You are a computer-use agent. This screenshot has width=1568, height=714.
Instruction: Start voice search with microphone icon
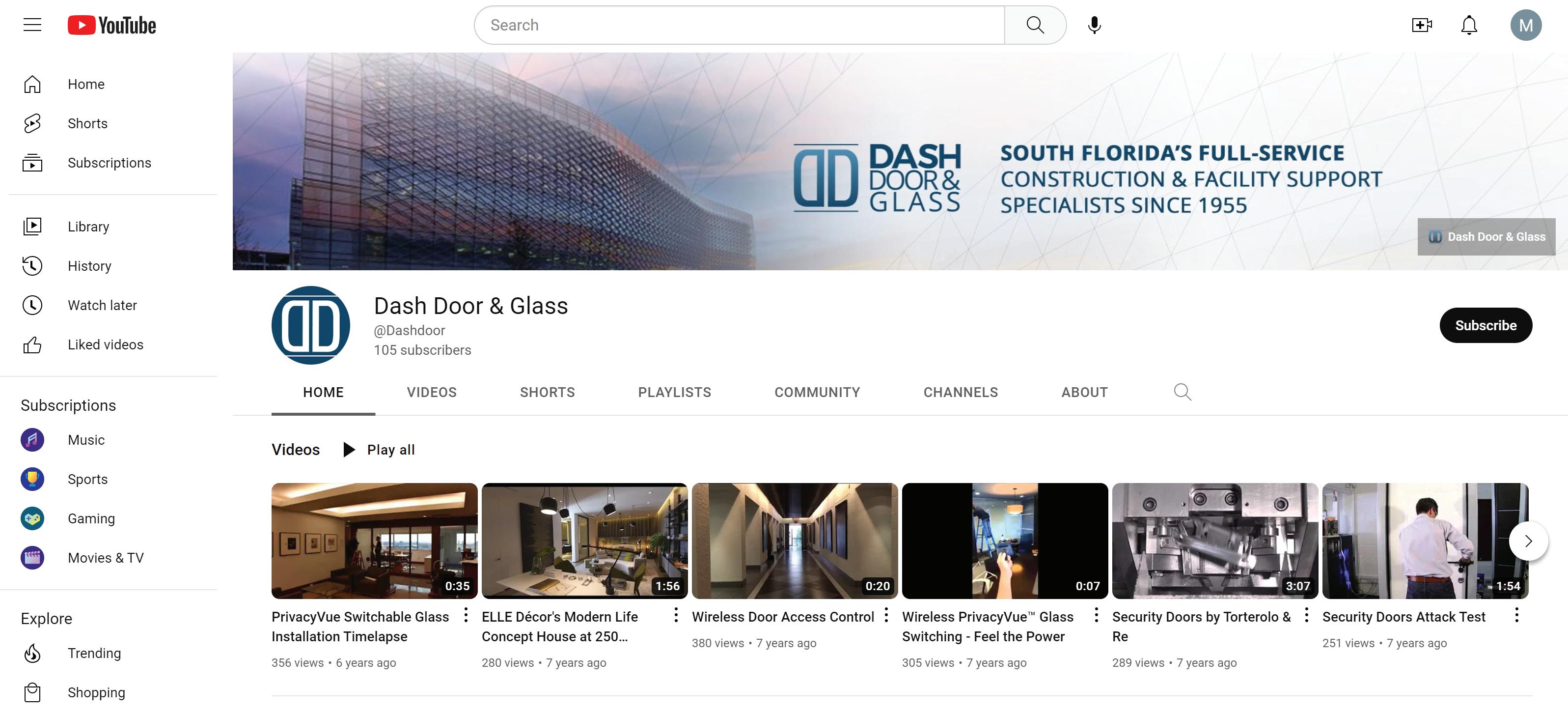coord(1094,25)
